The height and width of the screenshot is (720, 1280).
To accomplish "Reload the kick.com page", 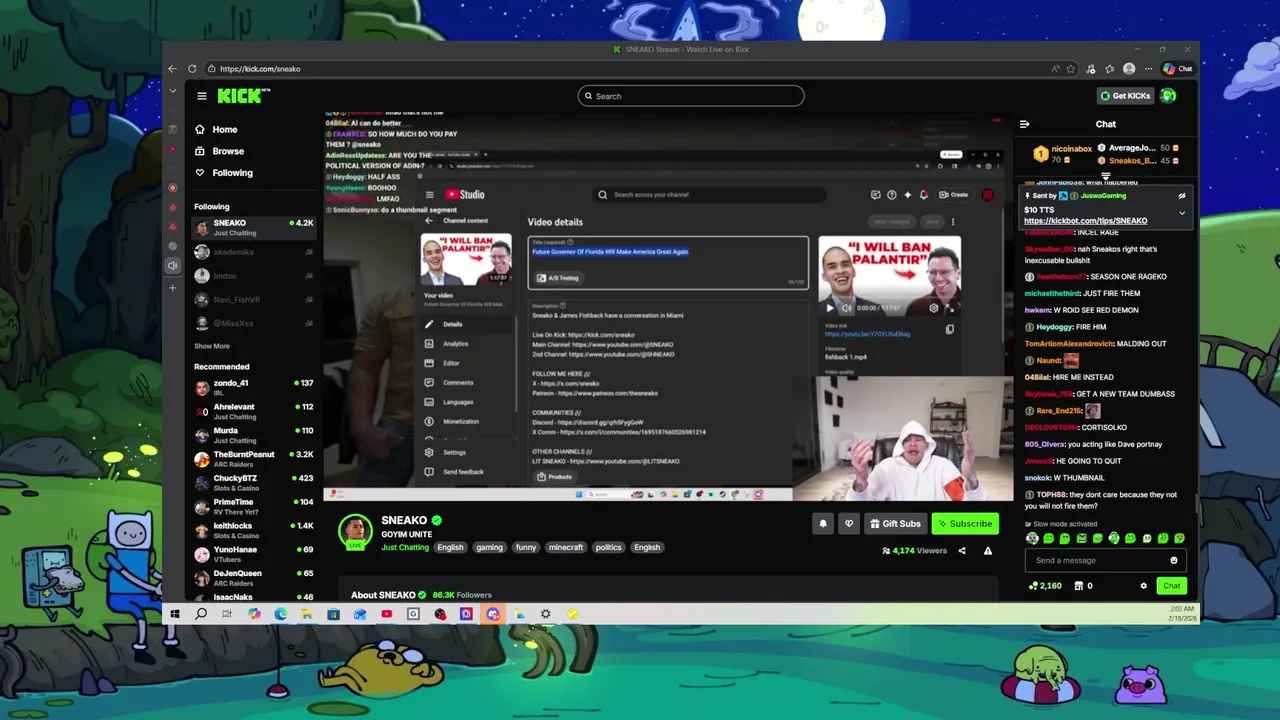I will [192, 69].
